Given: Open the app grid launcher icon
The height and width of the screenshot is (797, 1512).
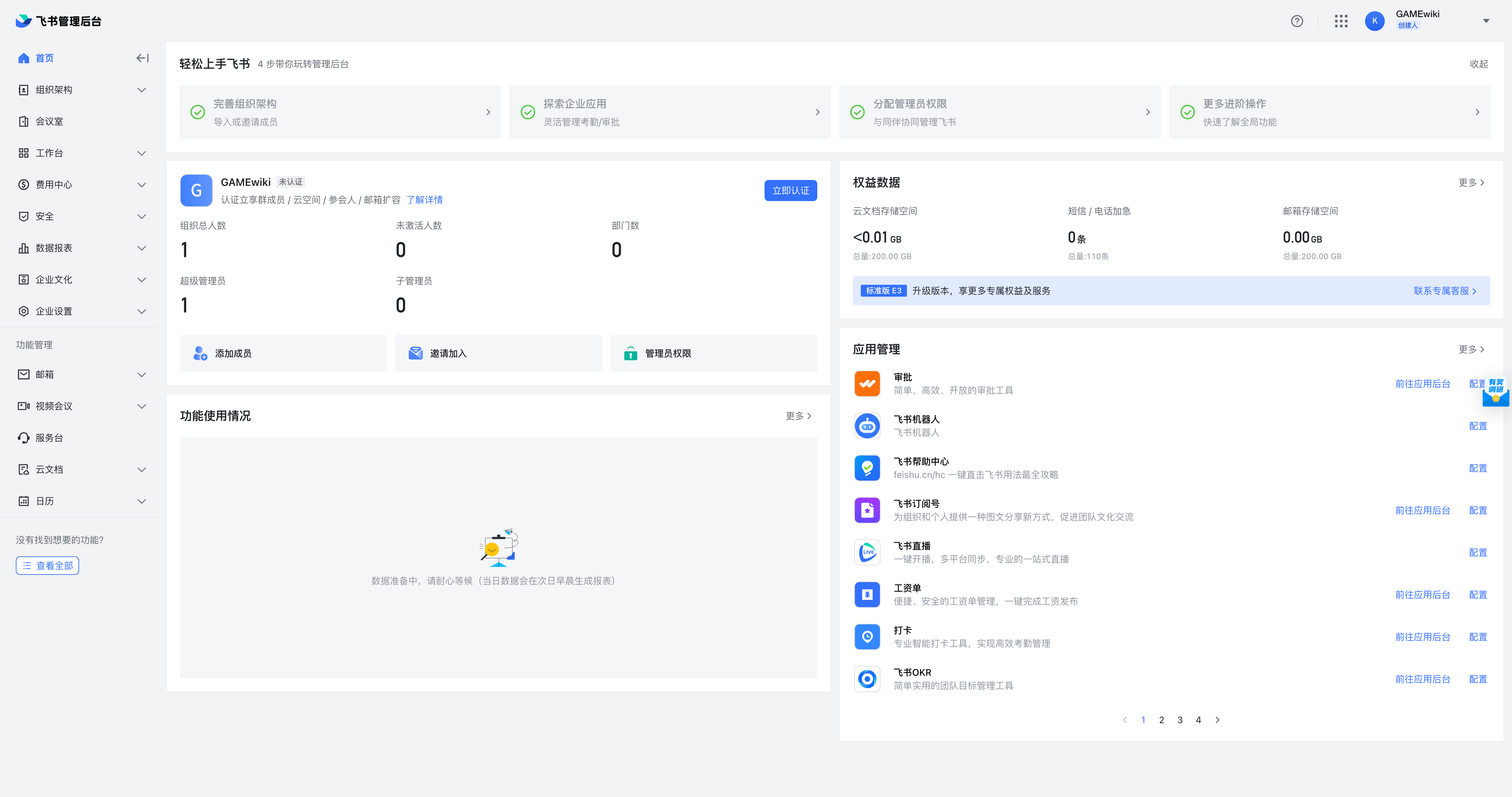Looking at the screenshot, I should [x=1341, y=21].
